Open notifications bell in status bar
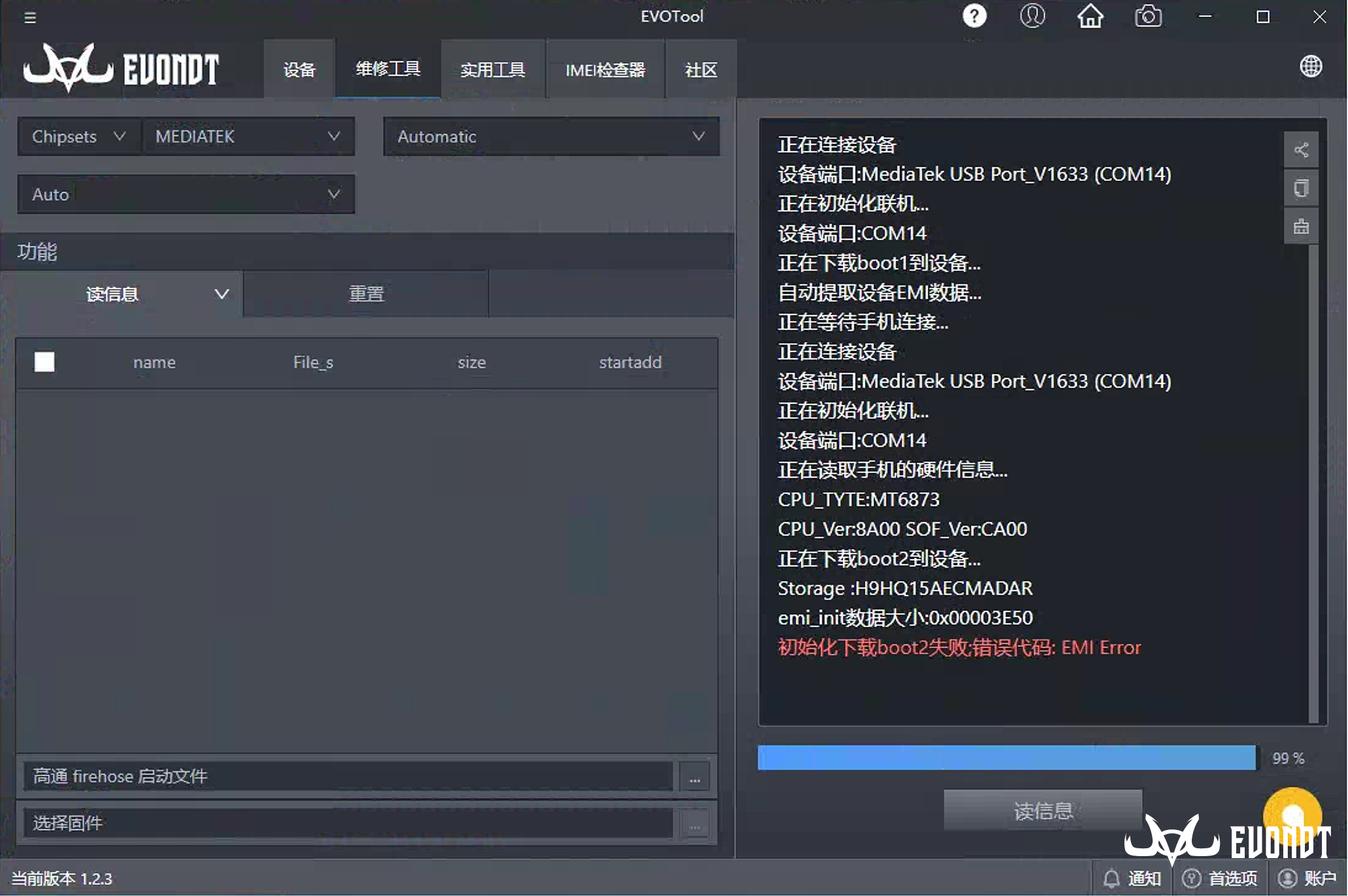Viewport: 1348px width, 896px height. [1132, 878]
